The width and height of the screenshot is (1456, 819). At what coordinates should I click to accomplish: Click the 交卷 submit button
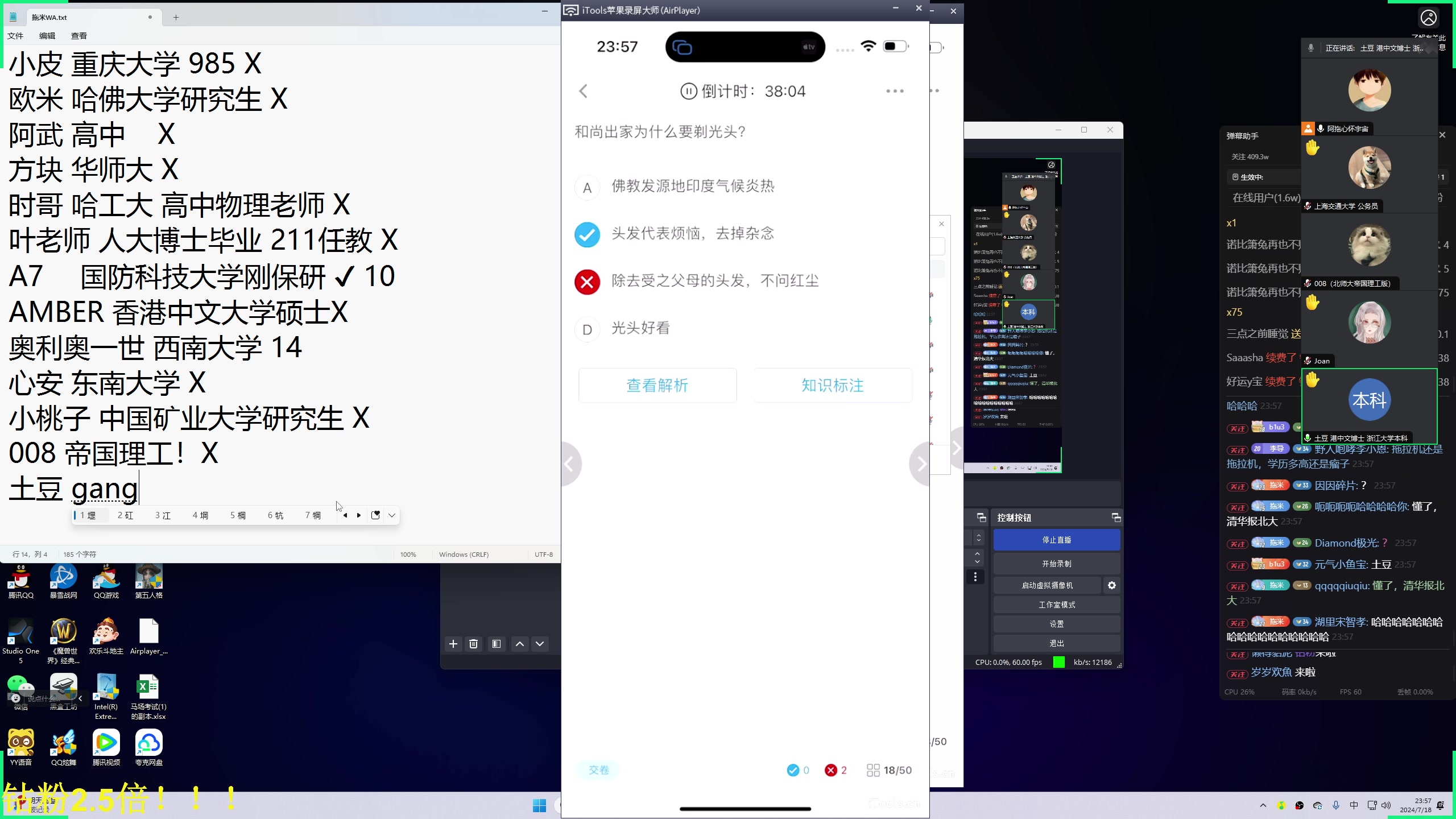pos(598,770)
